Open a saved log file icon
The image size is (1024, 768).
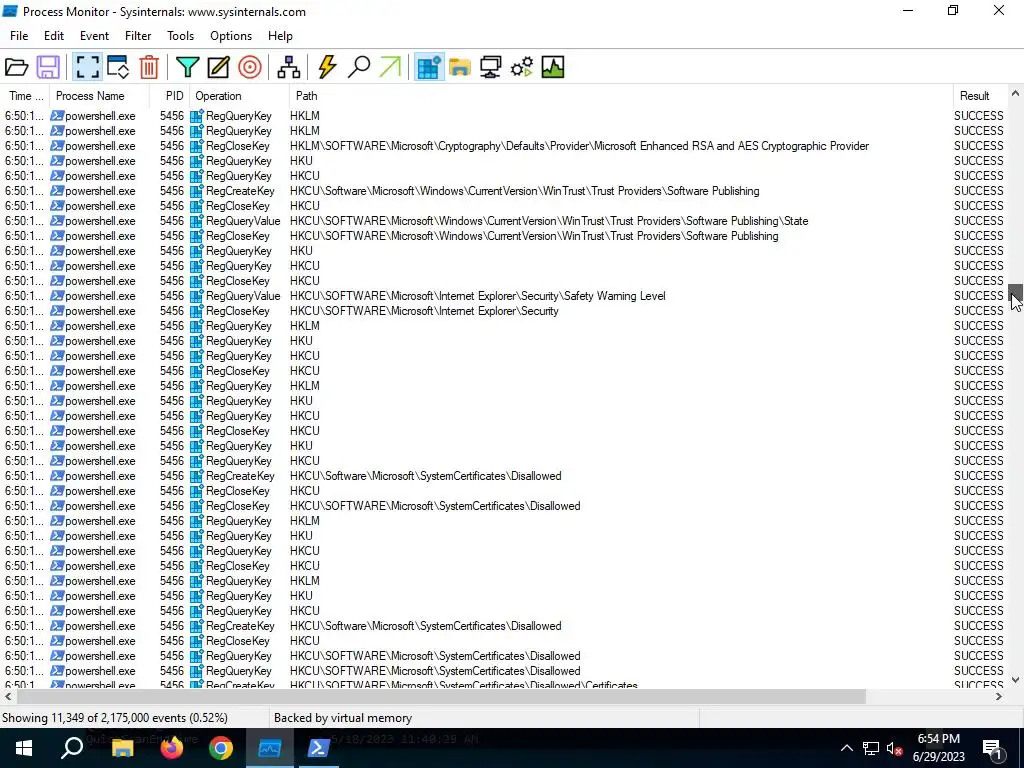coord(16,67)
